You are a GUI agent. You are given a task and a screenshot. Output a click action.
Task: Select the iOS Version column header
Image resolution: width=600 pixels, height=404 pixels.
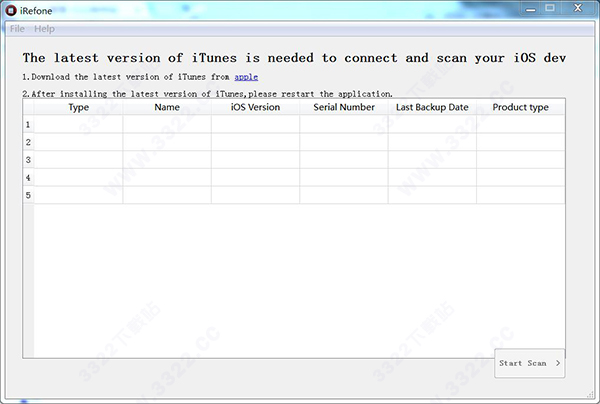(x=255, y=107)
